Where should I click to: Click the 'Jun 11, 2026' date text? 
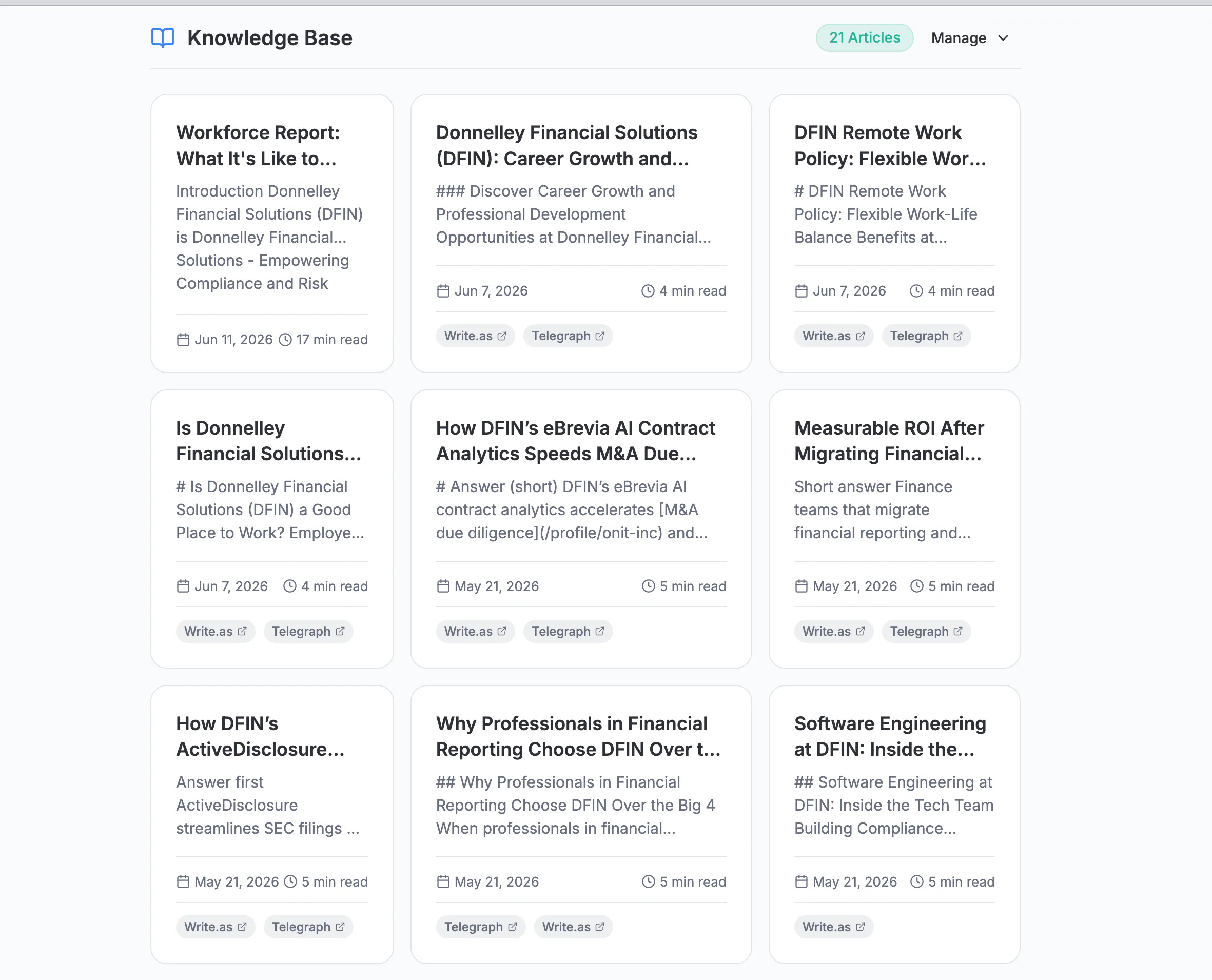point(233,340)
